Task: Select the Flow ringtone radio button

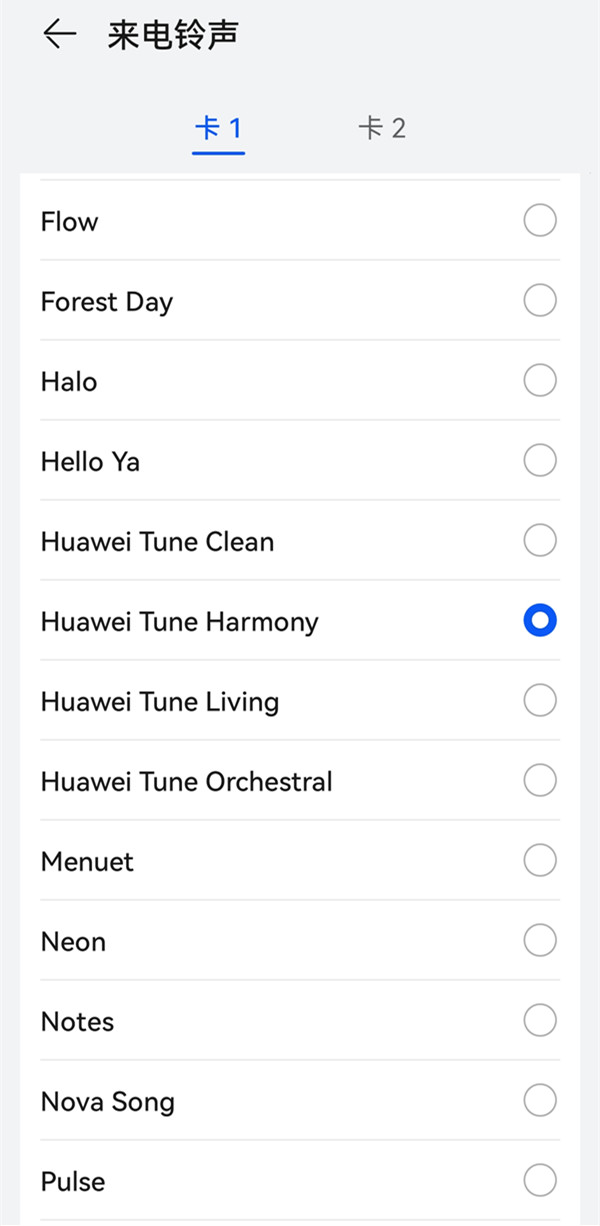Action: point(540,221)
